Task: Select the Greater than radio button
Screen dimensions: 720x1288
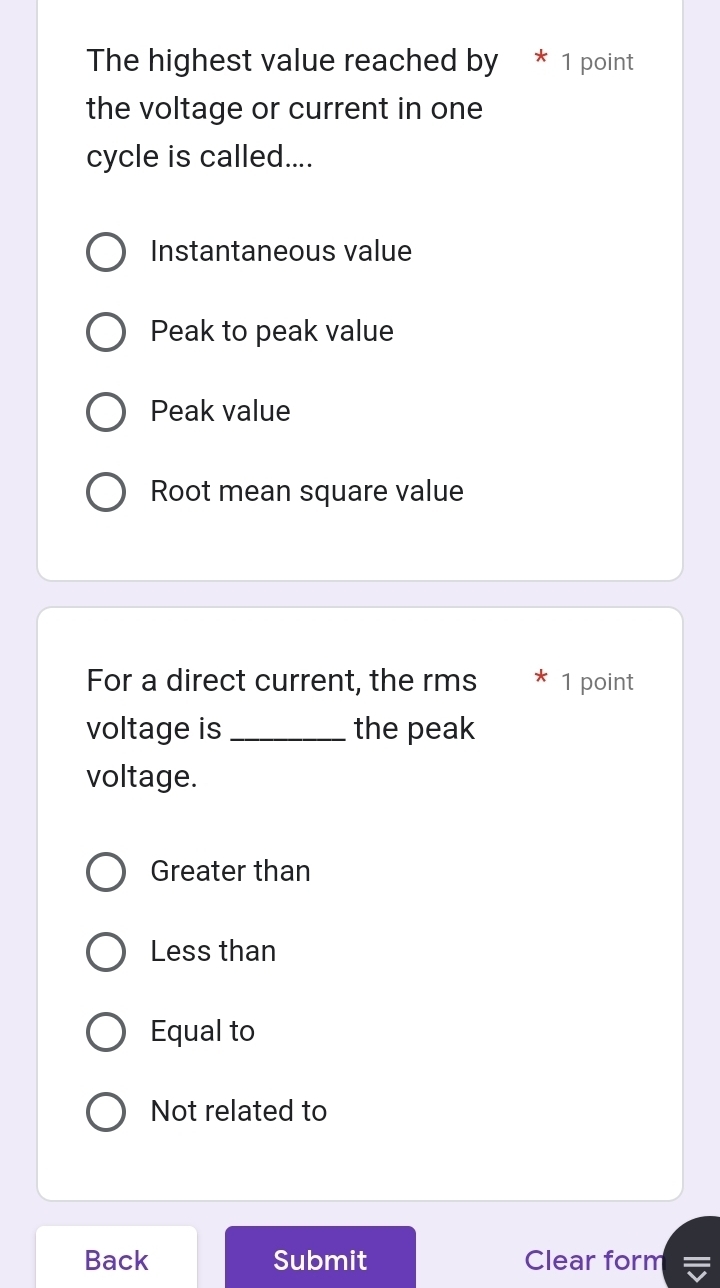Action: tap(106, 872)
